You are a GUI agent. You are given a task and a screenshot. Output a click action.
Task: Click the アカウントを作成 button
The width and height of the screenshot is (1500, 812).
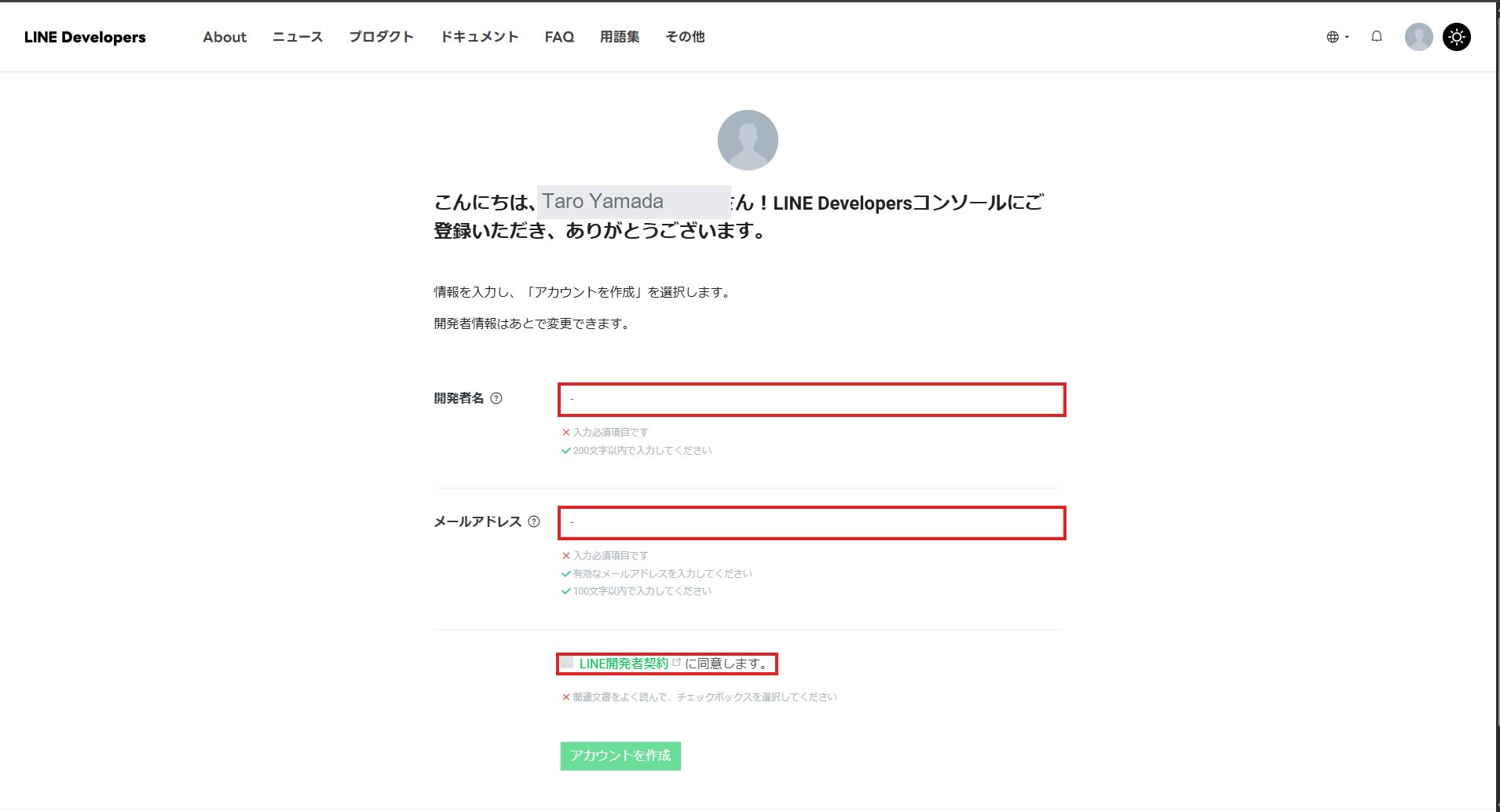[x=620, y=755]
